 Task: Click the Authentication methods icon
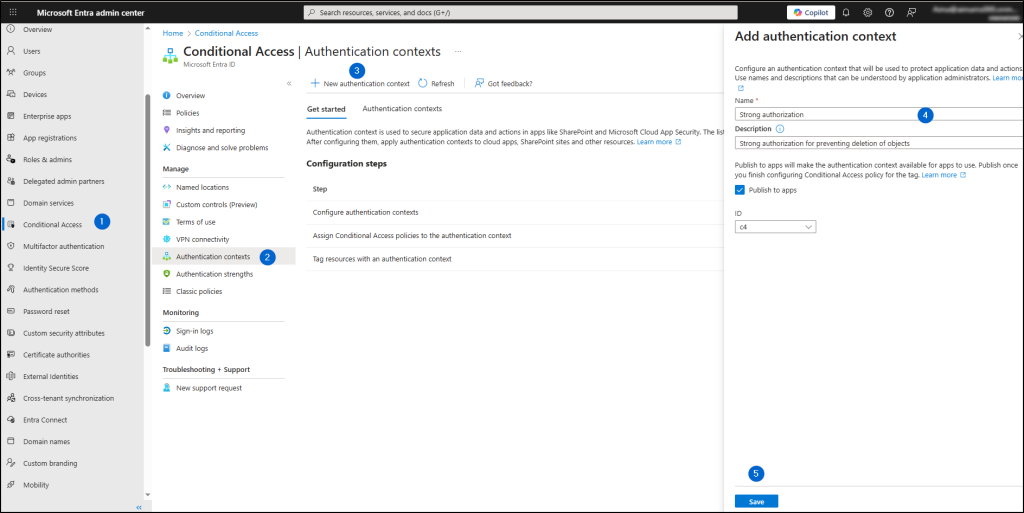point(10,289)
